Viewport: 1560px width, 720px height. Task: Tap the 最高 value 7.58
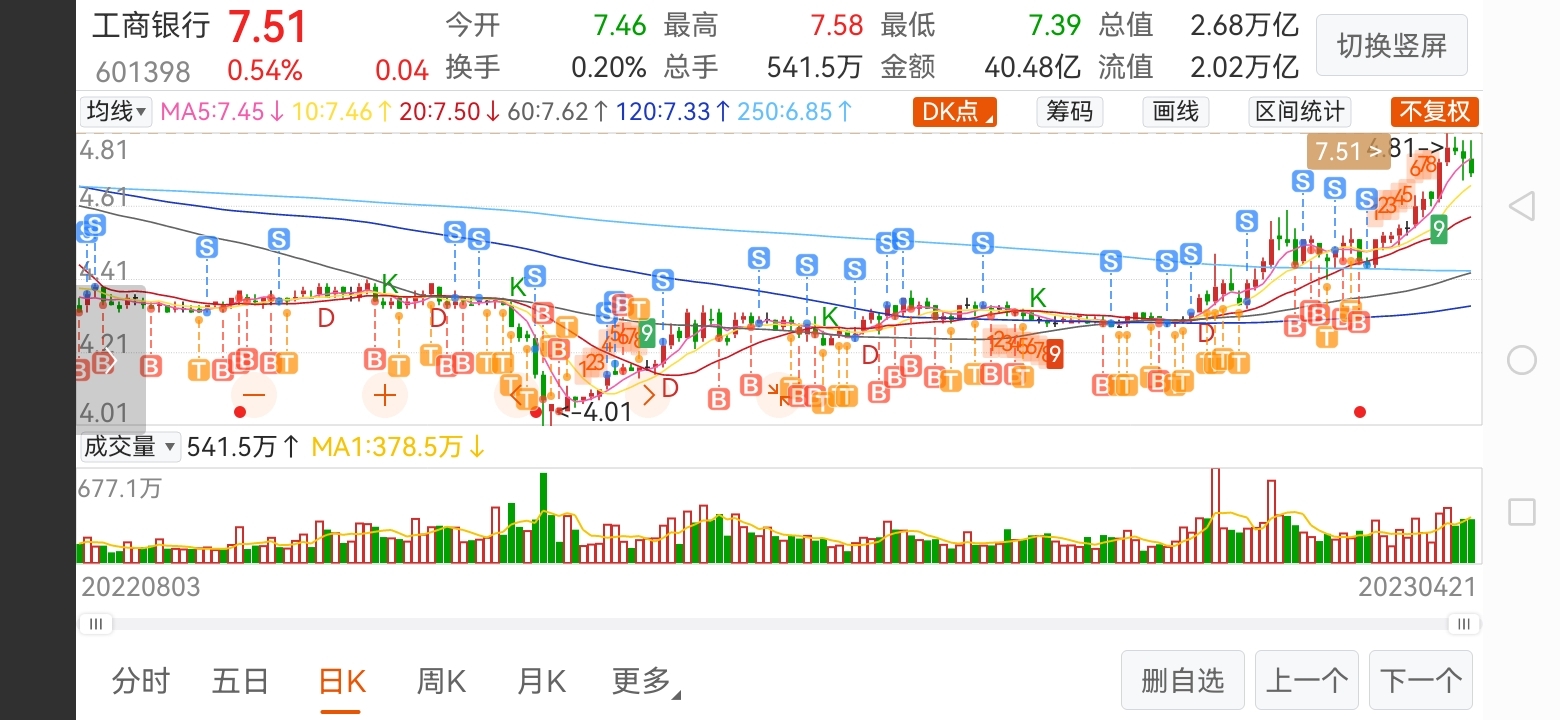[x=837, y=25]
